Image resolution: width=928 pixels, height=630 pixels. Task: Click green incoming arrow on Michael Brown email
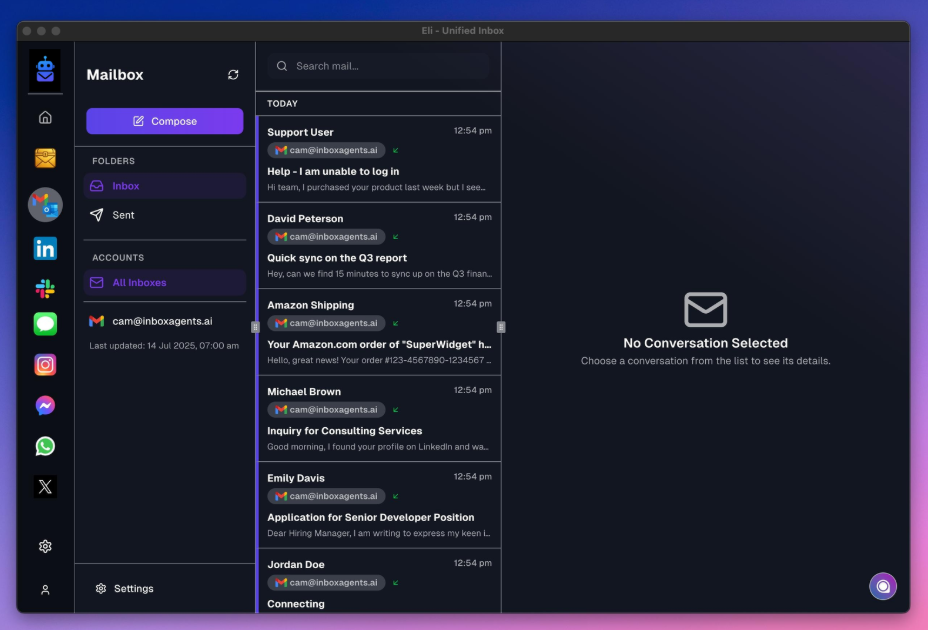coord(395,410)
